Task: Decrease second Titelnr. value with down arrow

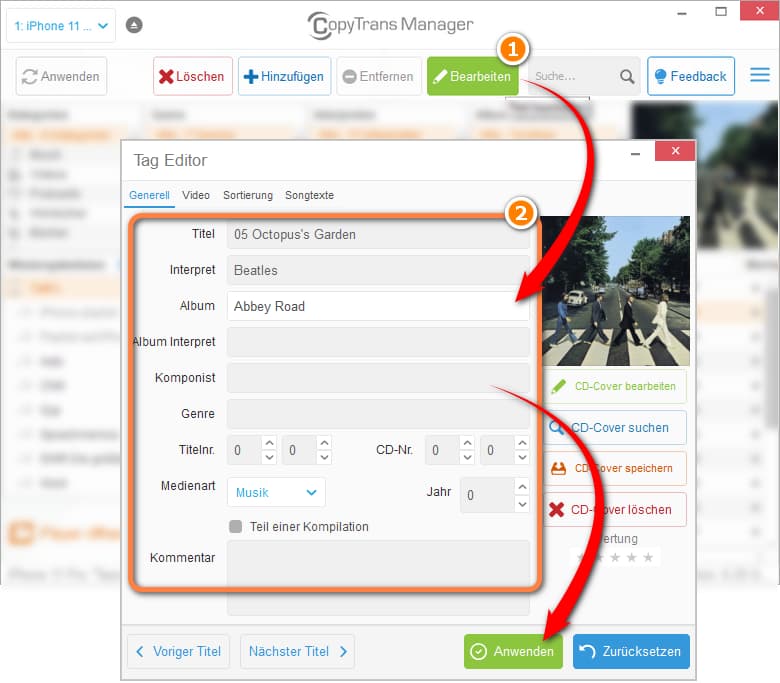Action: pyautogui.click(x=324, y=457)
